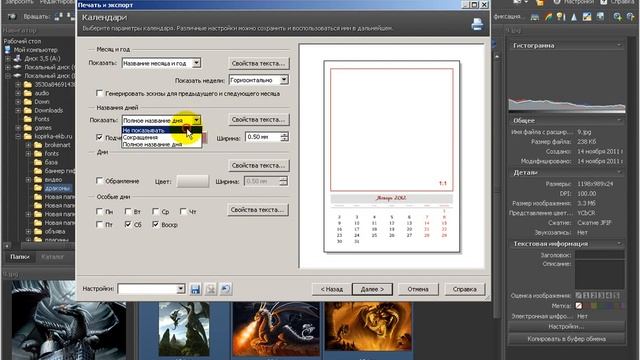Check the Вт special day box
The image size is (640, 360).
(128, 211)
